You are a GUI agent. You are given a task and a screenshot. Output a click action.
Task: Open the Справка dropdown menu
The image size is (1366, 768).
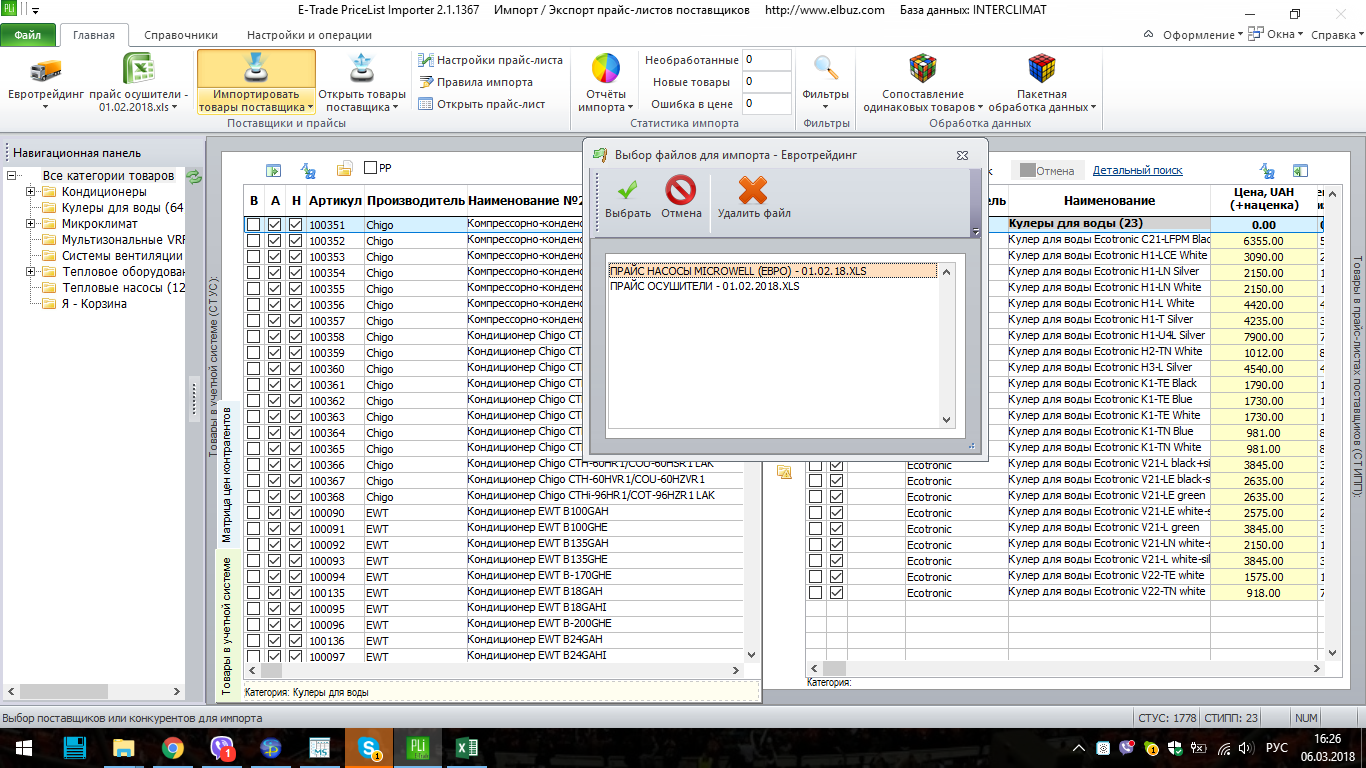1338,35
